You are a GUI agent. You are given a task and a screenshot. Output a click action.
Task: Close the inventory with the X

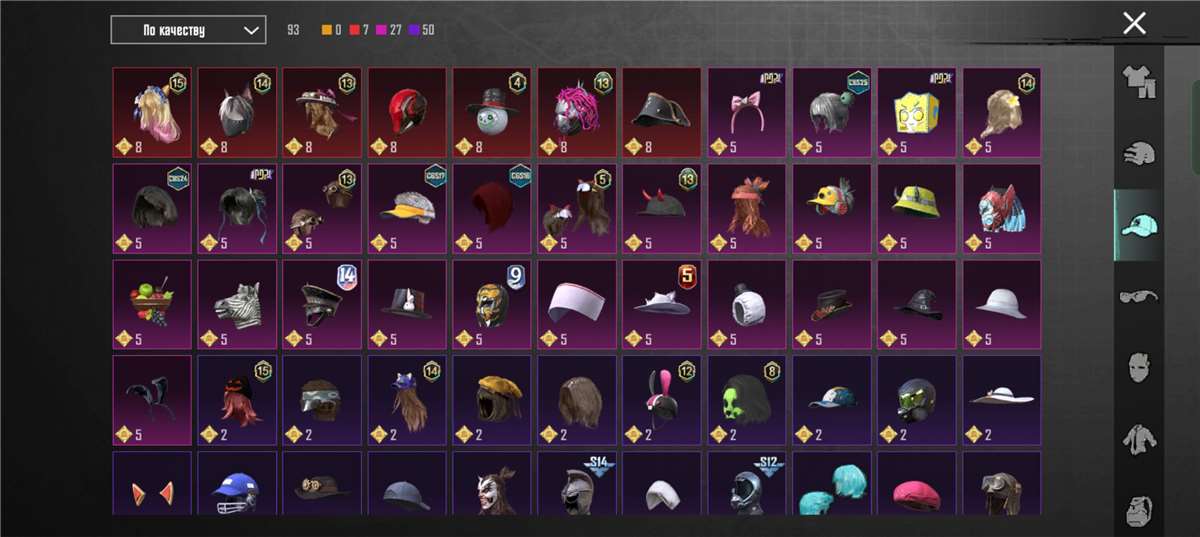[x=1134, y=23]
